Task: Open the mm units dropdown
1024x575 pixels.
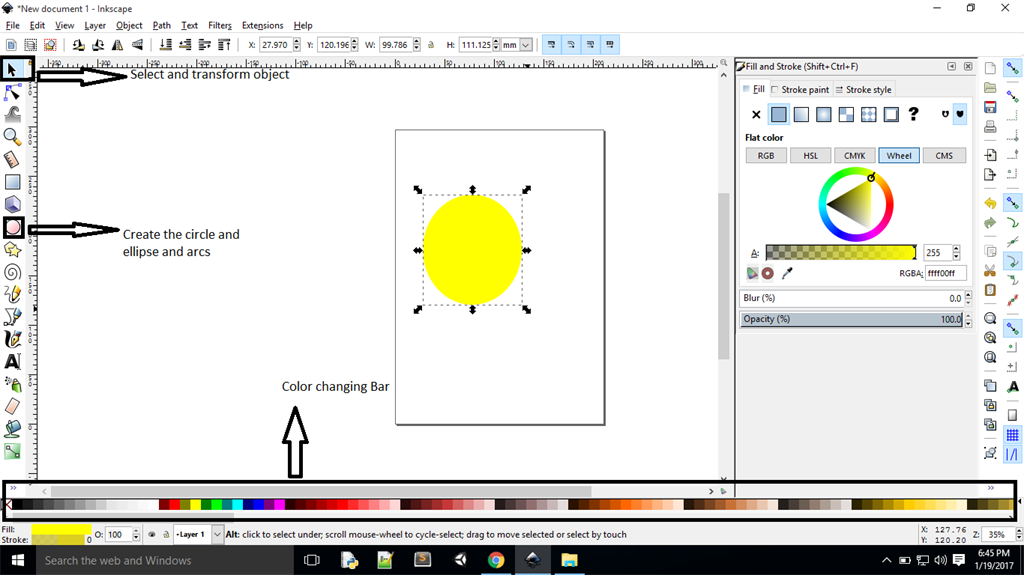Action: click(x=525, y=45)
